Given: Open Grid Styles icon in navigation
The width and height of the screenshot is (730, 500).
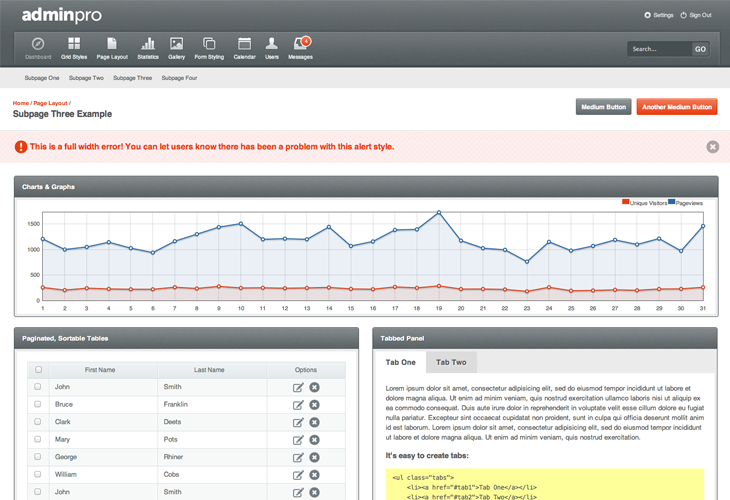Looking at the screenshot, I should 74,44.
